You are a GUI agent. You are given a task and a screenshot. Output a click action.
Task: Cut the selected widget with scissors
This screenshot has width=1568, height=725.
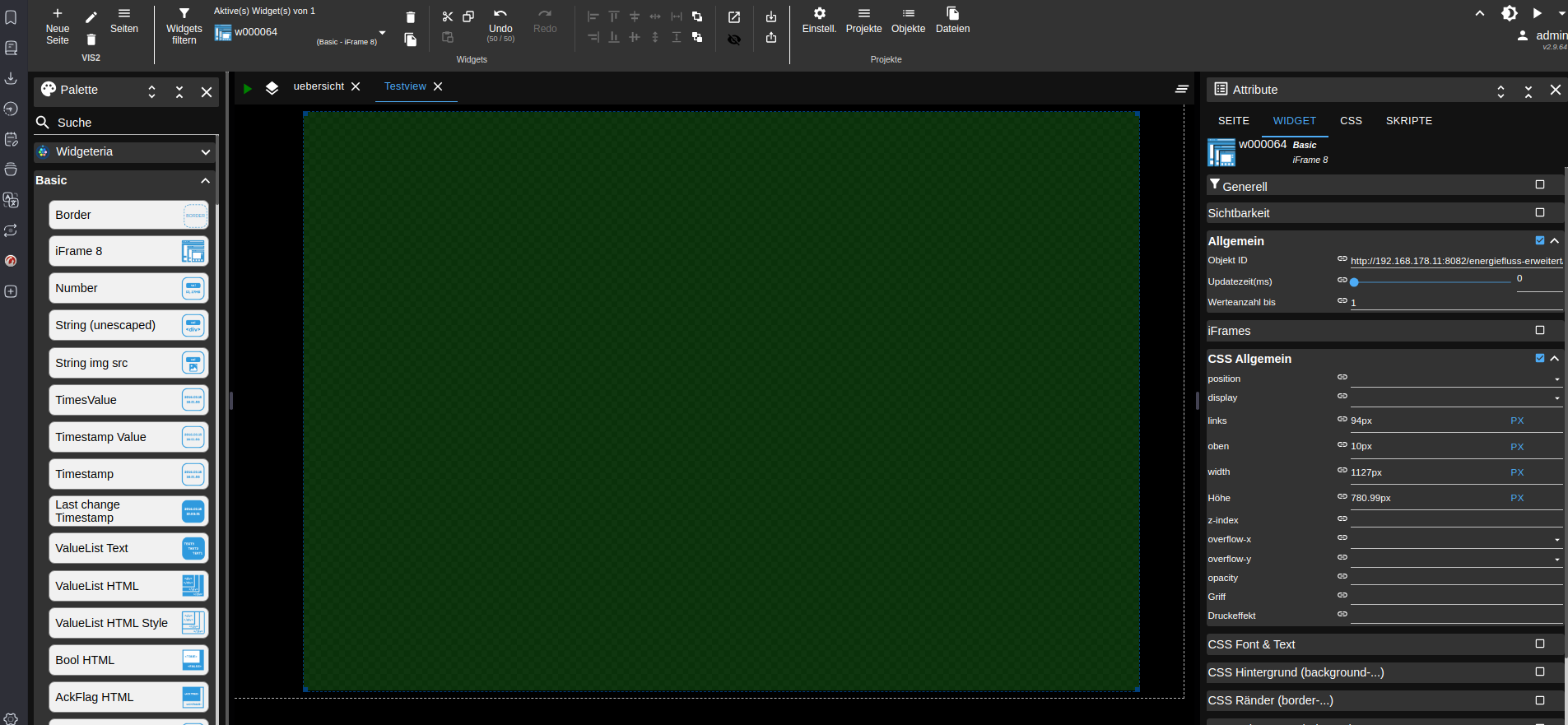[x=448, y=16]
